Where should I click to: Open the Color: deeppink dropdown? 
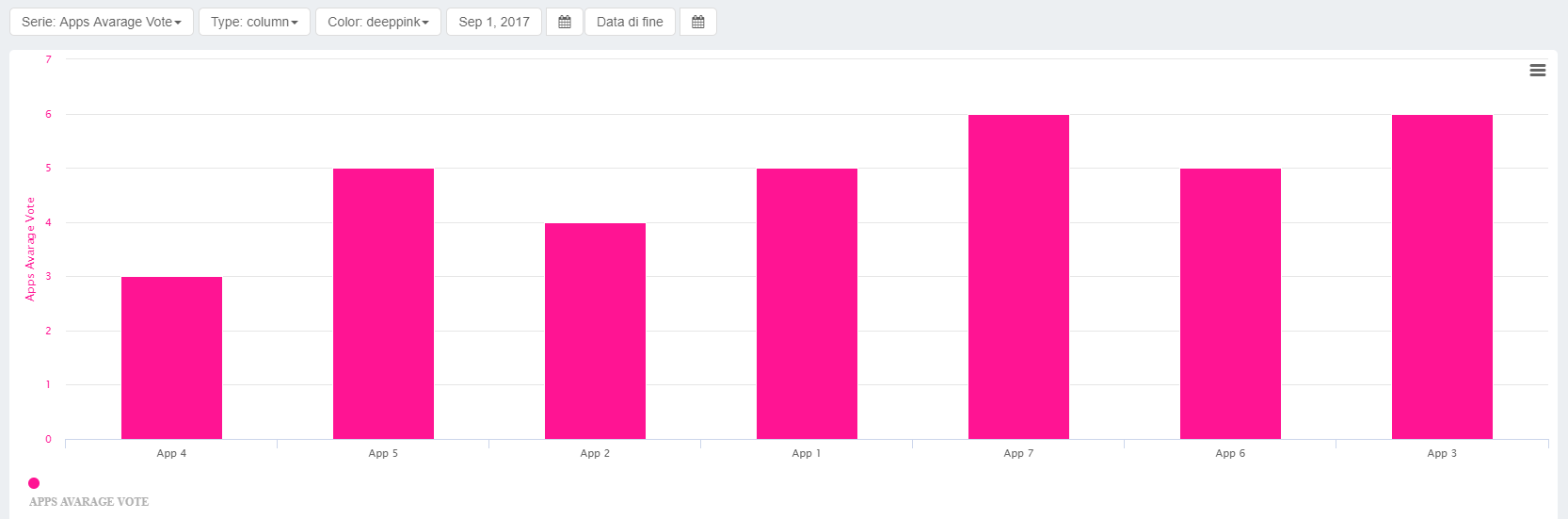(377, 22)
